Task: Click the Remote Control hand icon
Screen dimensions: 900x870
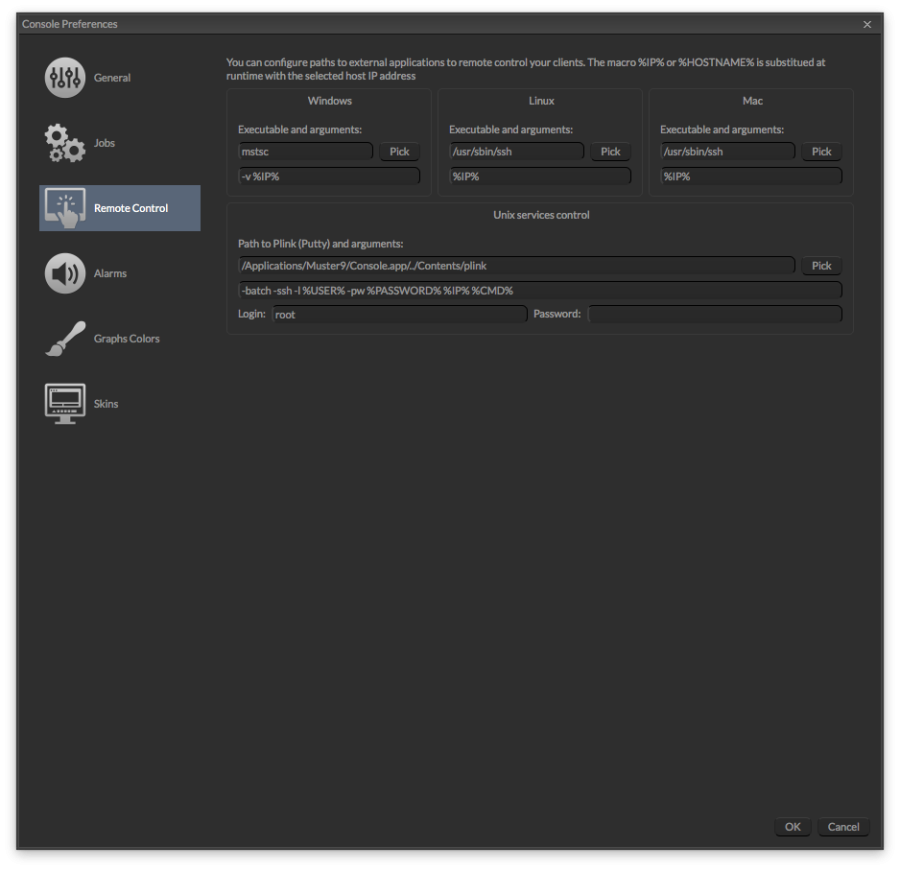Action: 64,207
